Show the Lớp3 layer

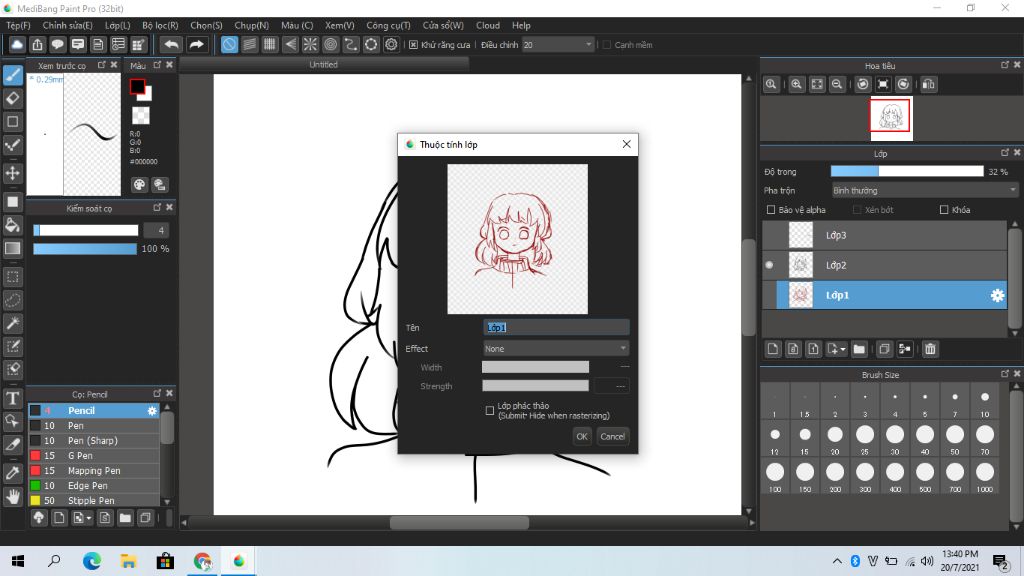[769, 235]
